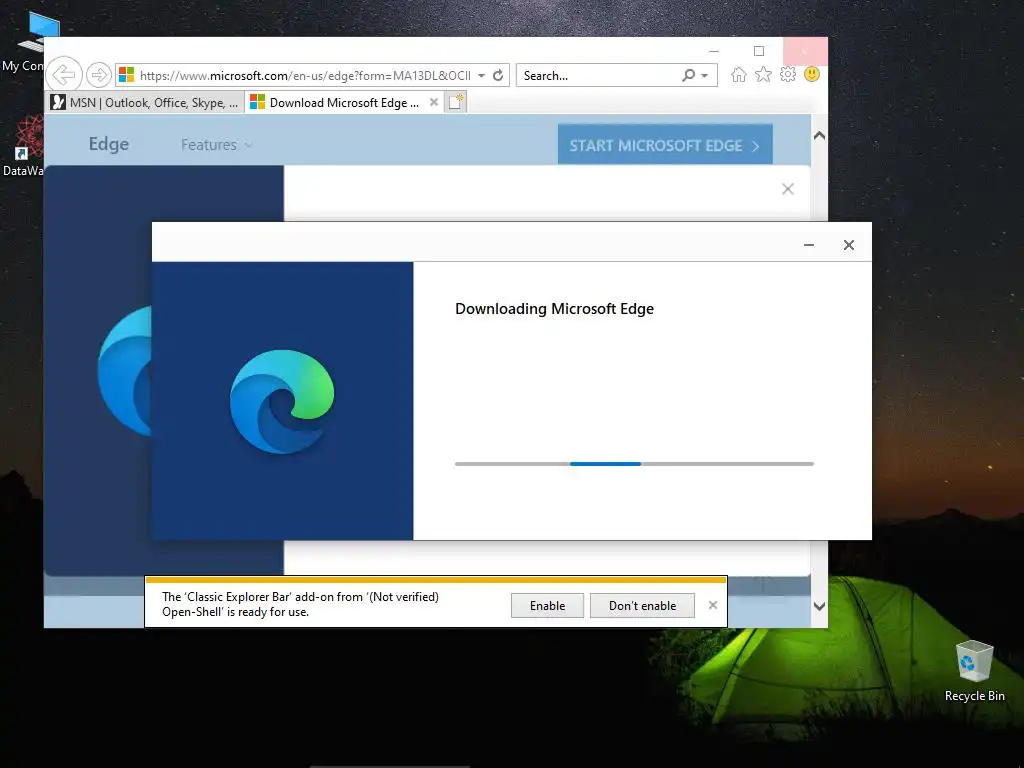Click the Edge download progress bar

coord(634,464)
